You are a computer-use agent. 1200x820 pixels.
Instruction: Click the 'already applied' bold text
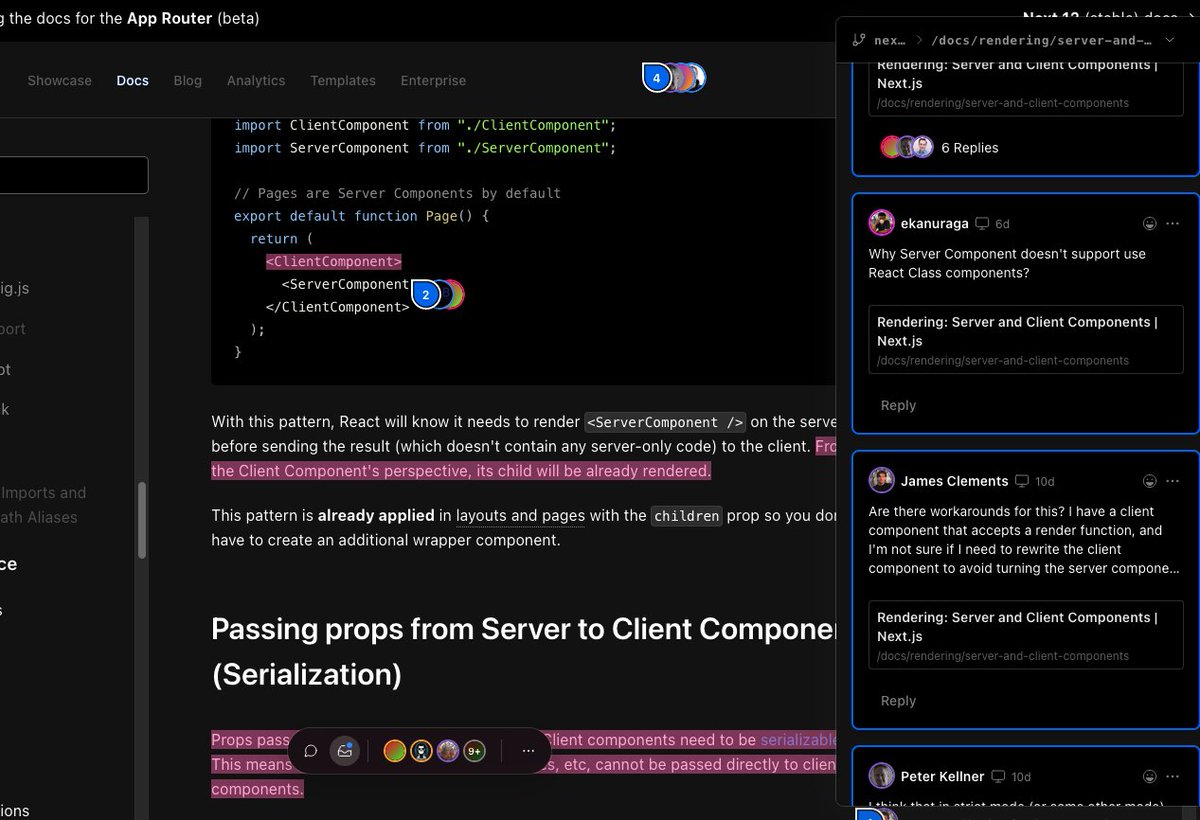(x=376, y=516)
